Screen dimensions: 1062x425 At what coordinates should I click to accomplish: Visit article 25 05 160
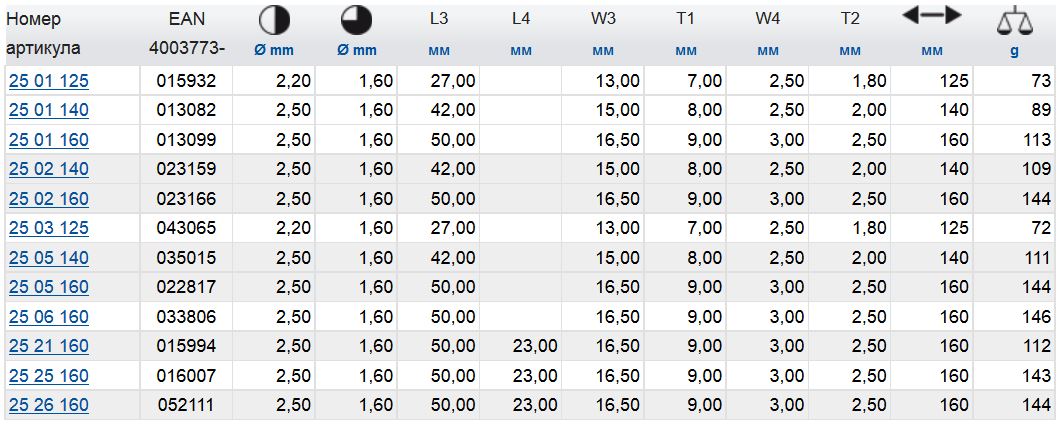click(x=48, y=287)
